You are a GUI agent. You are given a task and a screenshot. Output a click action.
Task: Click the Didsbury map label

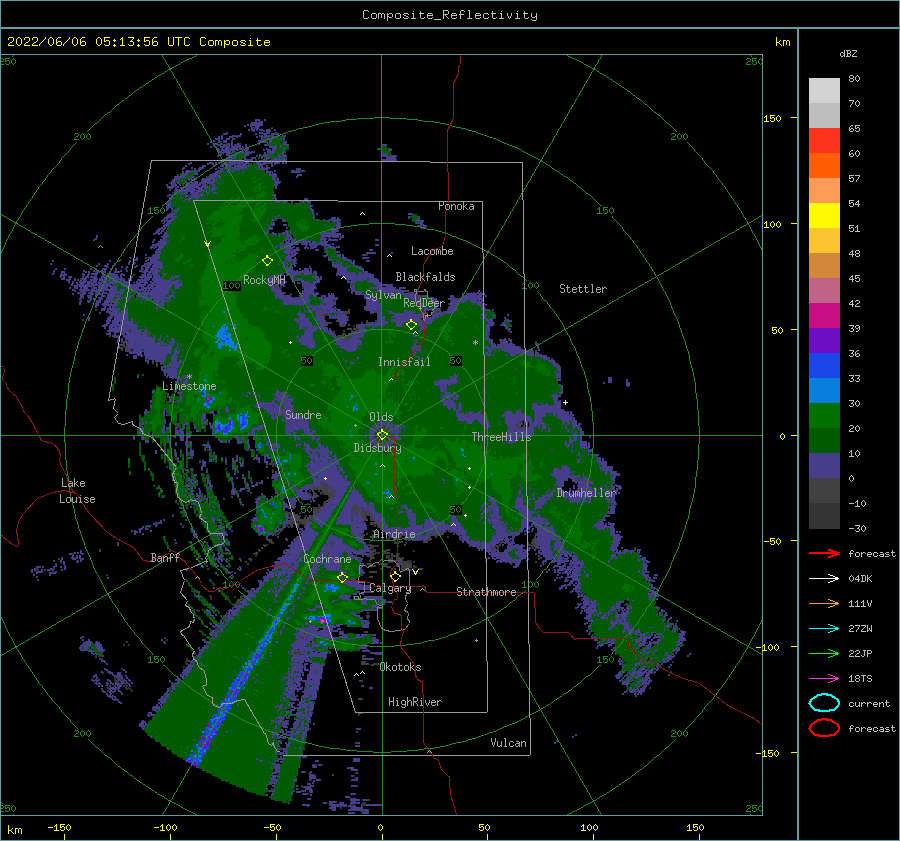377,448
